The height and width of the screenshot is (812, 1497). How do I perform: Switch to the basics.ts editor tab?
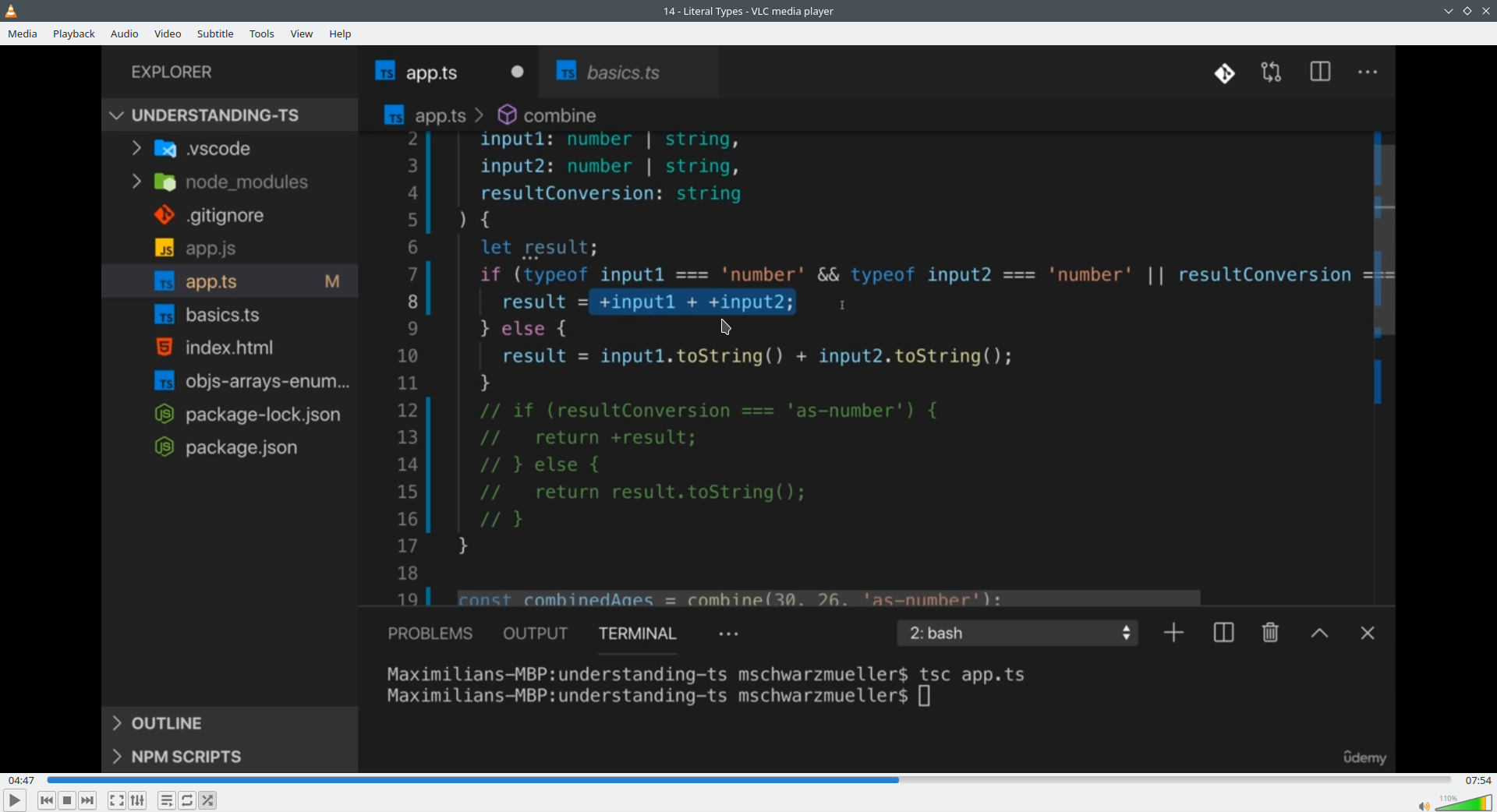point(628,72)
